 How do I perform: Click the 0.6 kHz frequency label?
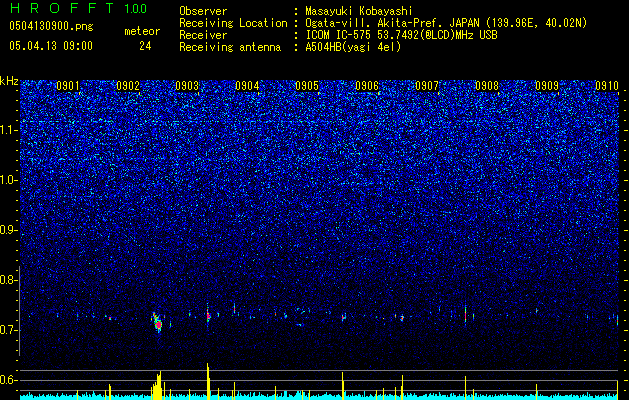(9, 380)
